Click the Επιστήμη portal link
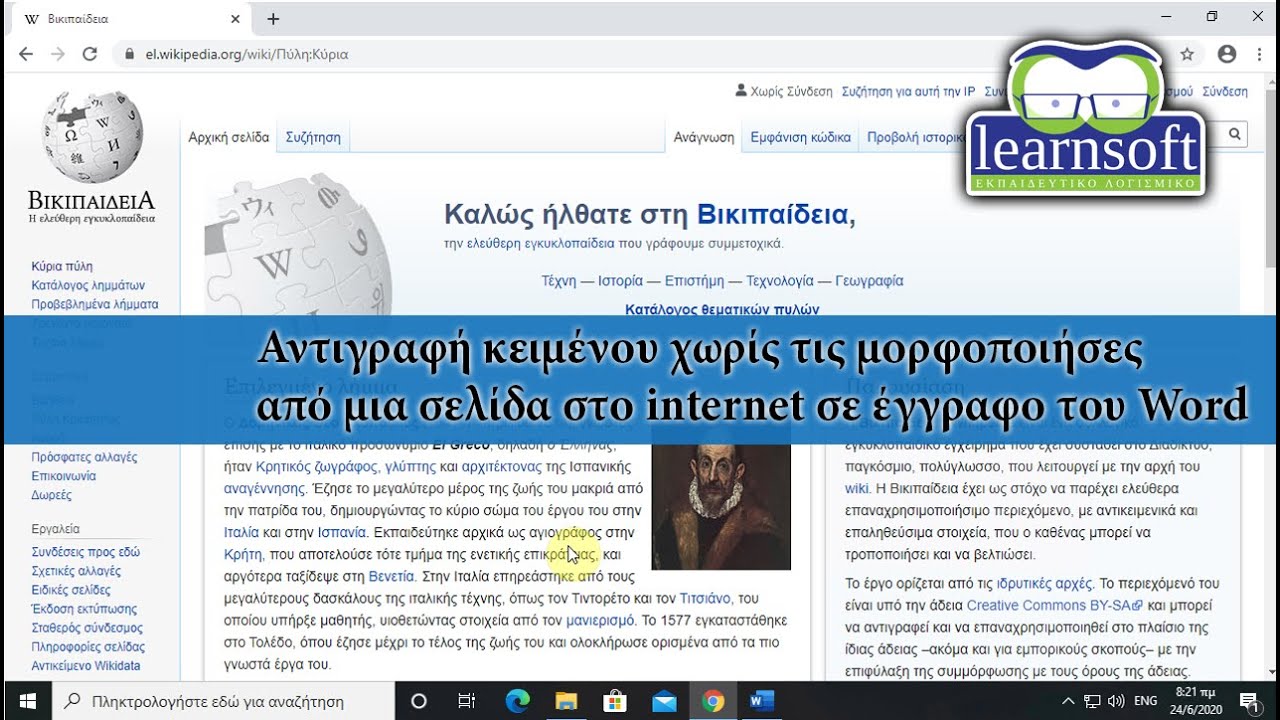Screen dimensions: 1280x720 pyautogui.click(x=694, y=281)
